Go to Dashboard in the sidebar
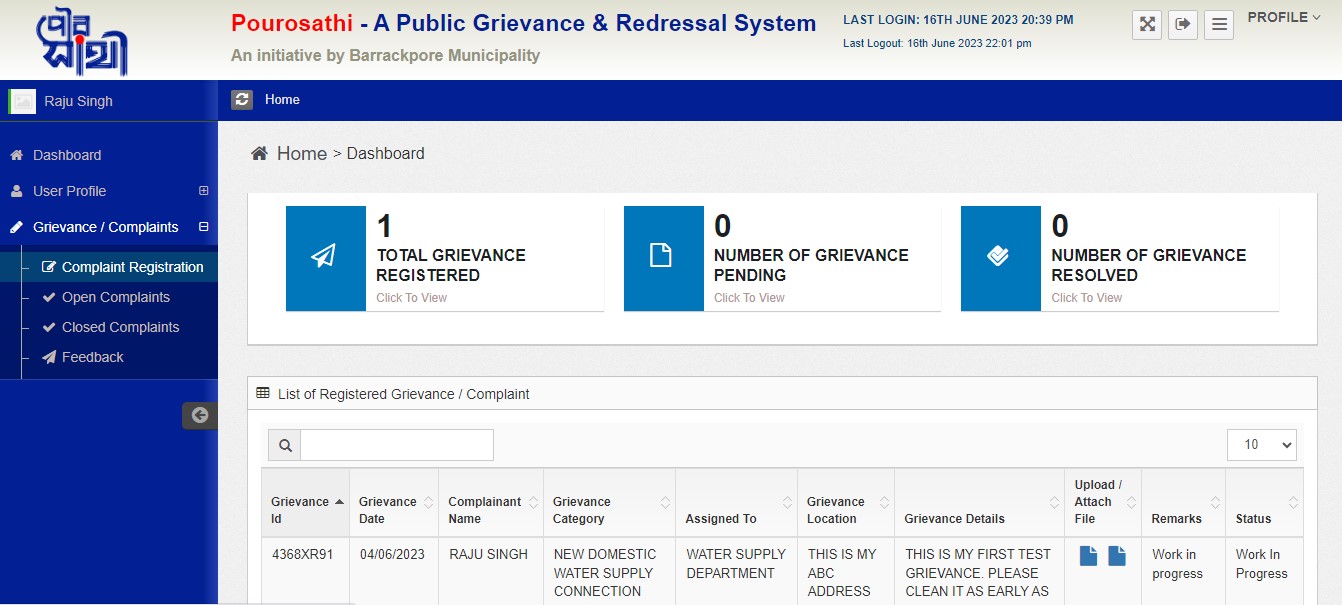Viewport: 1342px width, 605px height. click(67, 155)
